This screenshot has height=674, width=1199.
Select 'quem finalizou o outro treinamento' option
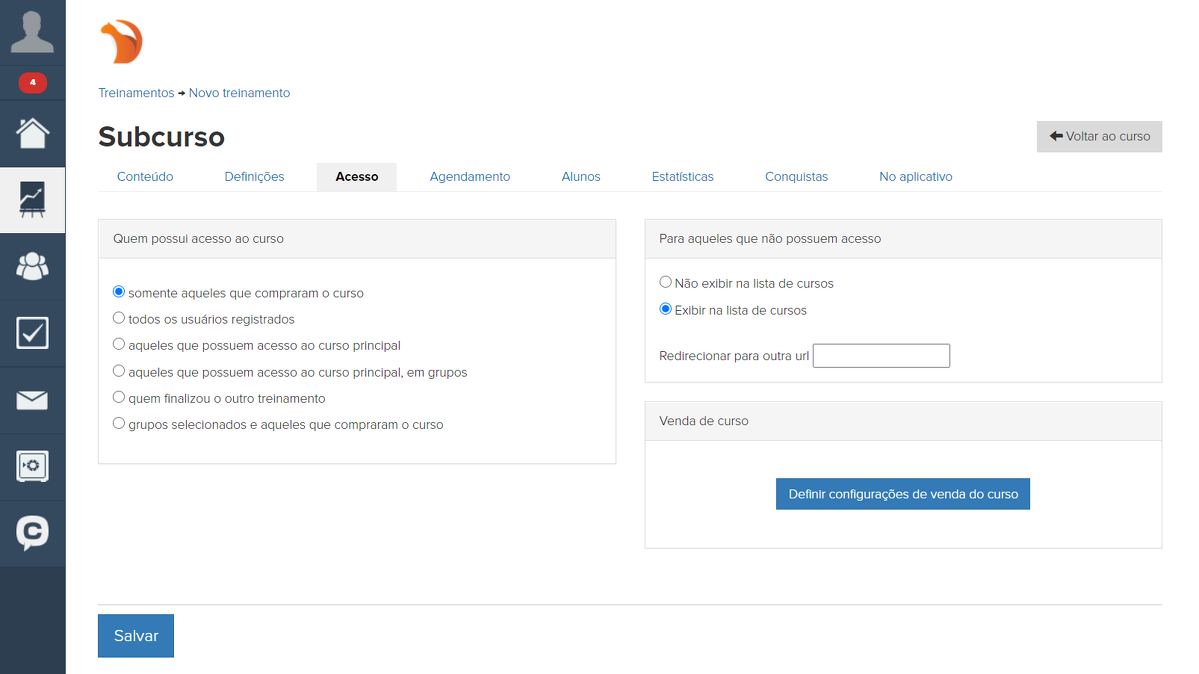[119, 398]
